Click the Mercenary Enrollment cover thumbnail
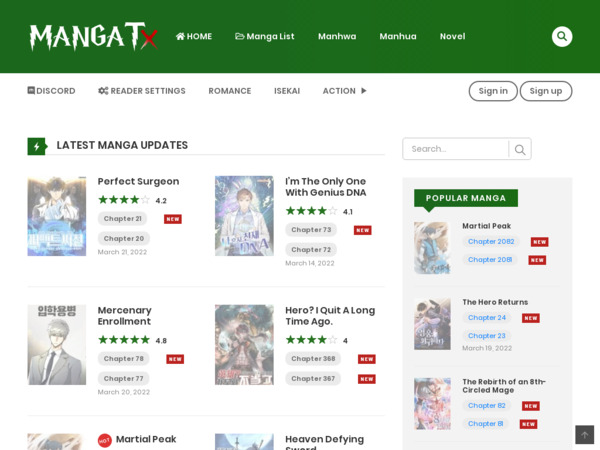 tap(57, 345)
